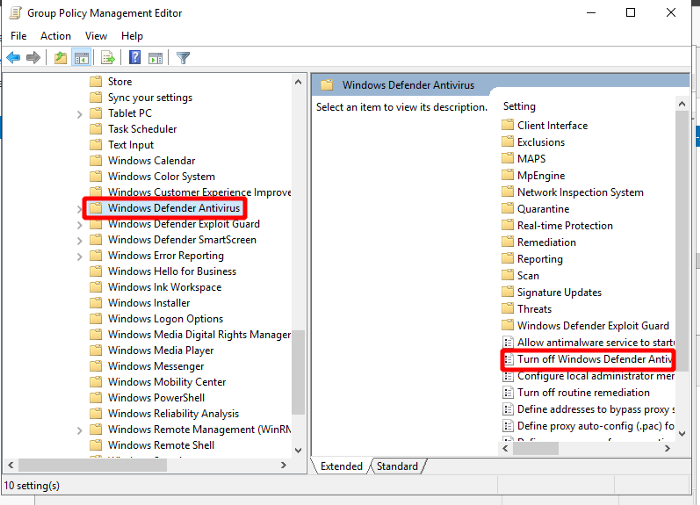This screenshot has height=505, width=700.
Task: Select Windows Remote Shell in tree
Action: pyautogui.click(x=161, y=445)
